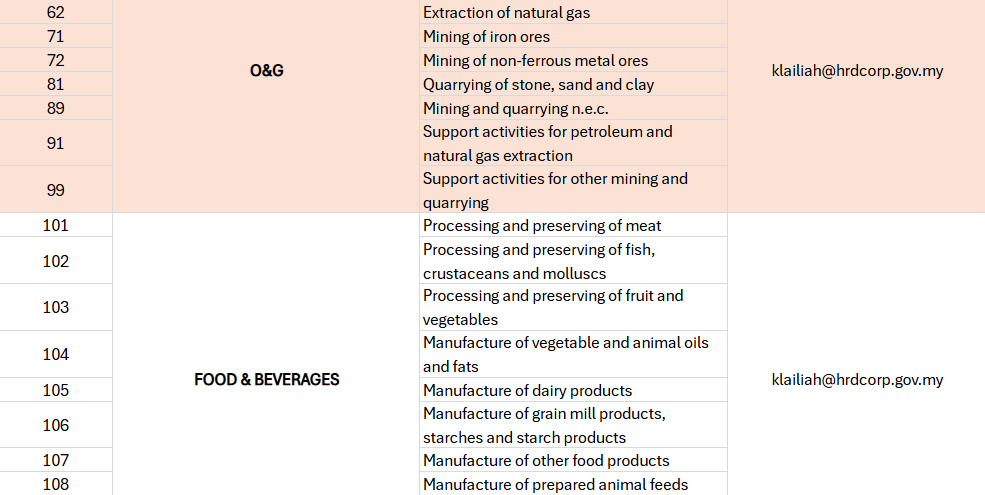The height and width of the screenshot is (495, 985).
Task: Select the code 62 cell
Action: (x=56, y=13)
